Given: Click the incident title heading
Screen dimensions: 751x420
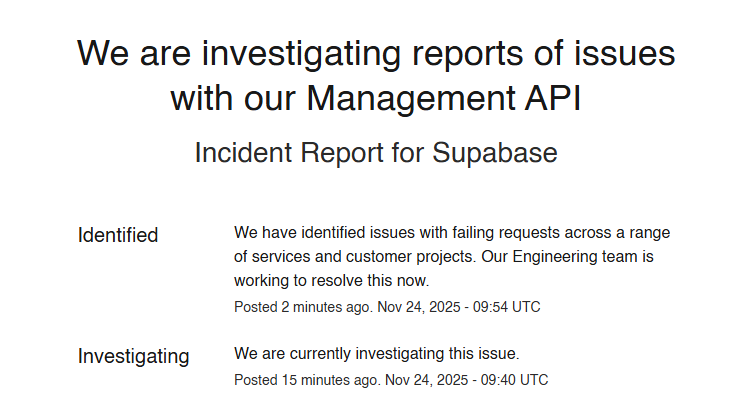Looking at the screenshot, I should 375,75.
